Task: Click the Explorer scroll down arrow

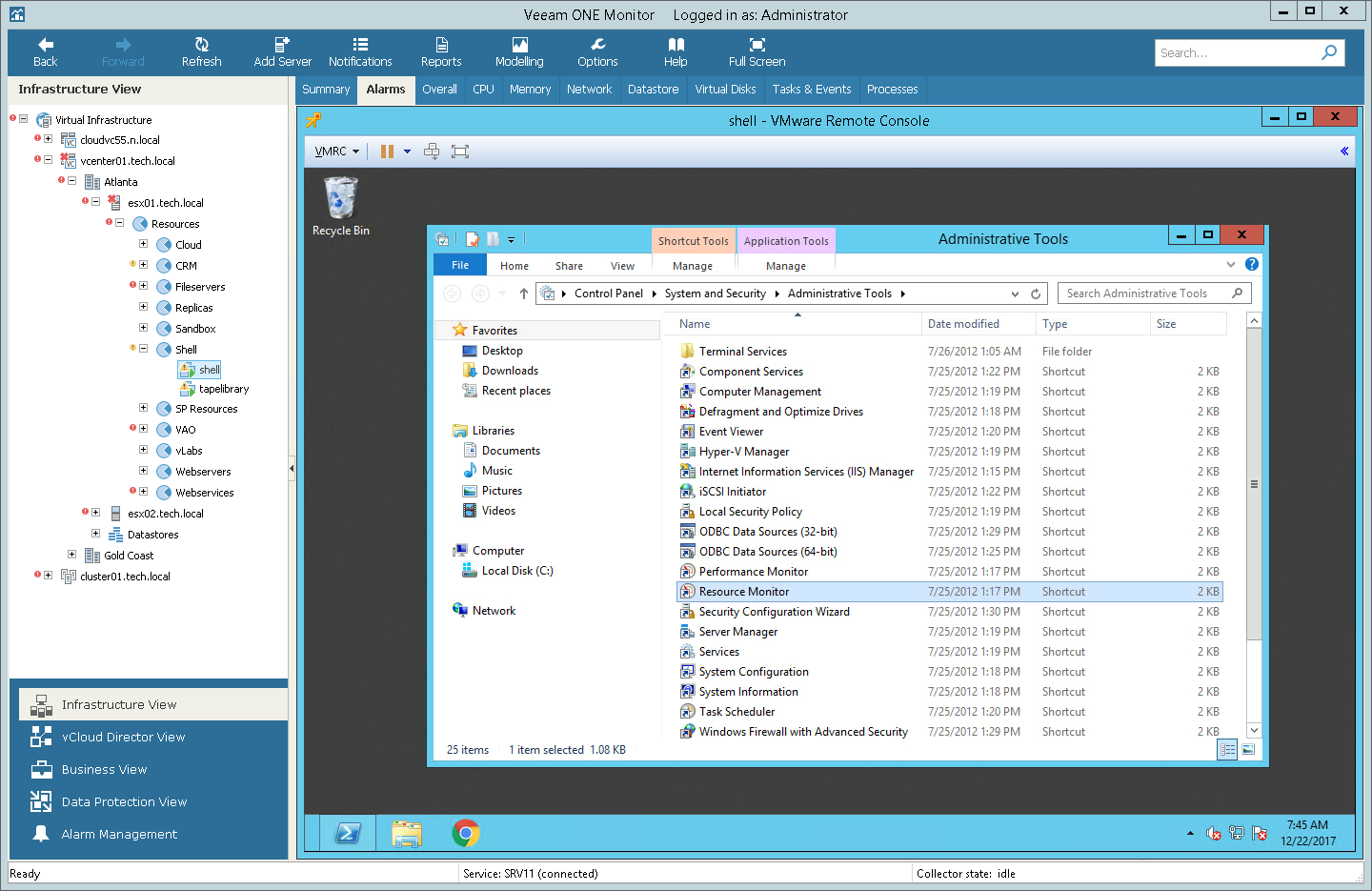Action: tap(1254, 731)
